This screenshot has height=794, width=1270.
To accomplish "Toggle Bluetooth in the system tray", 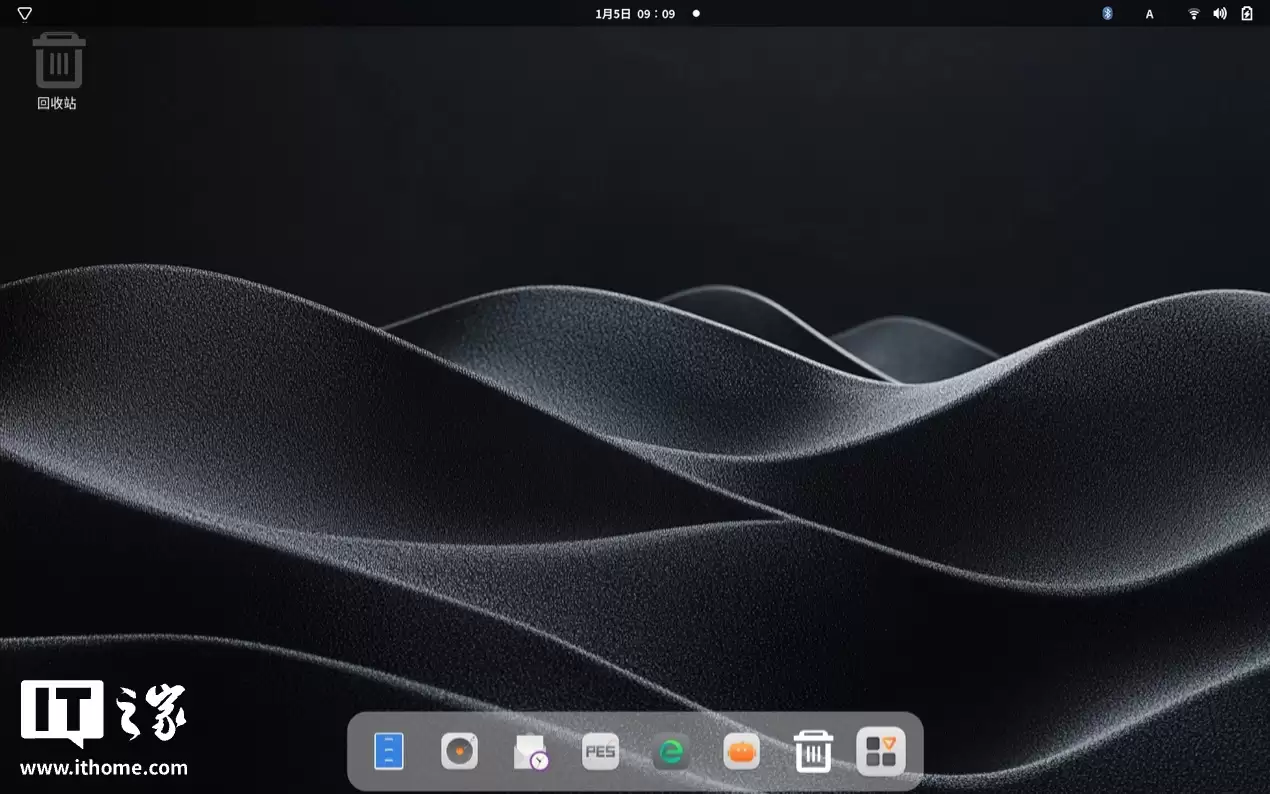I will tap(1106, 13).
